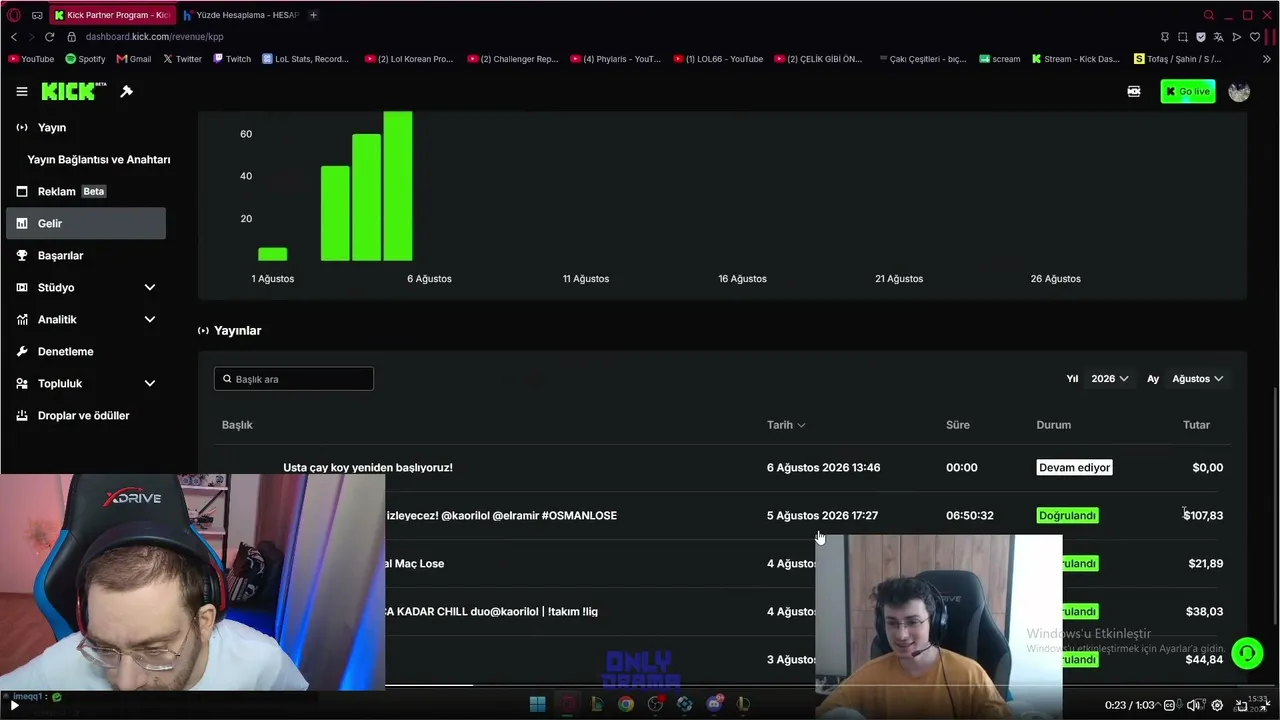Click the Tutar column header

tap(1196, 425)
